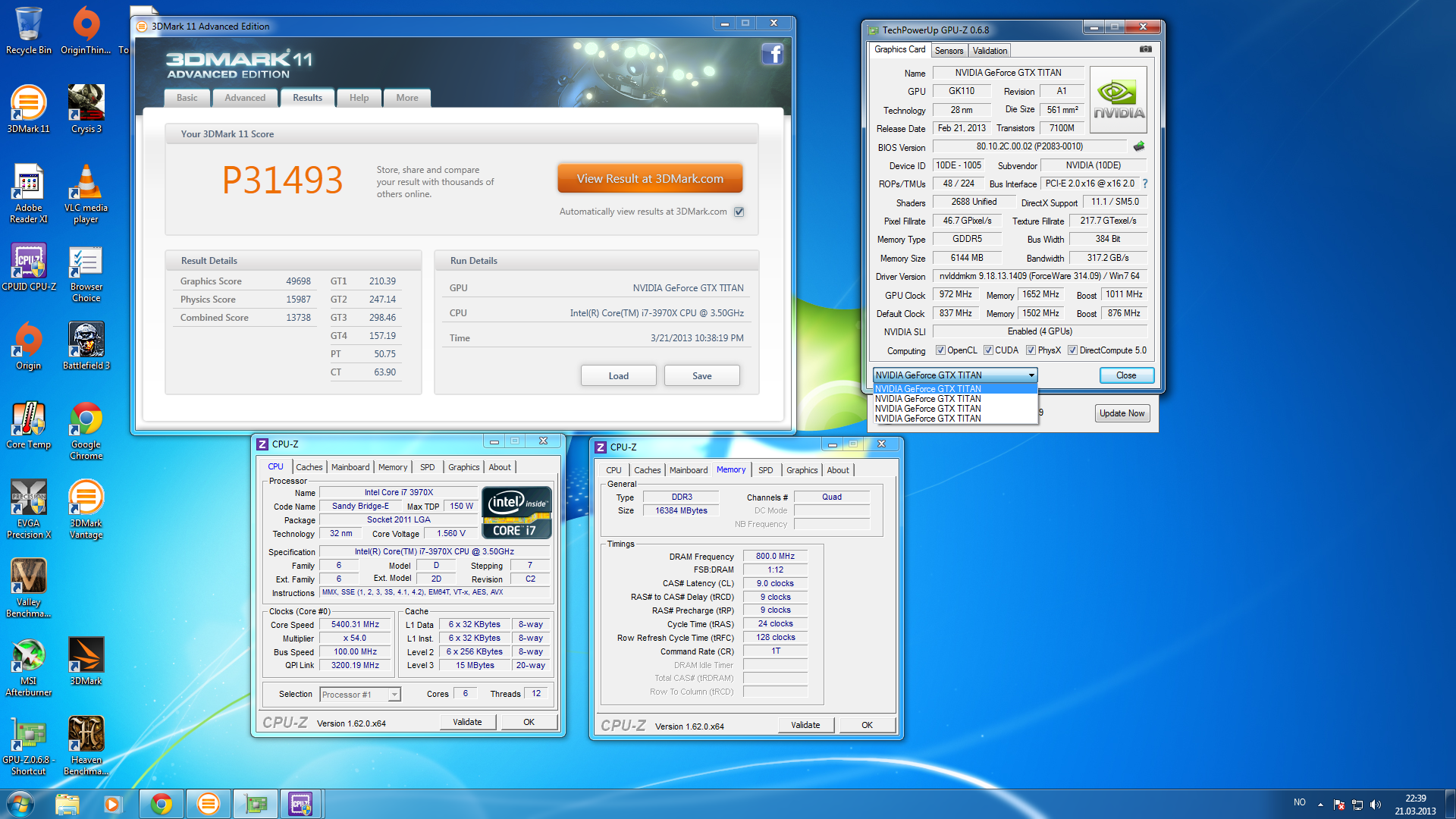Viewport: 1456px width, 819px height.
Task: Launch the Heaven Benchmark desktop icon
Action: 86,746
